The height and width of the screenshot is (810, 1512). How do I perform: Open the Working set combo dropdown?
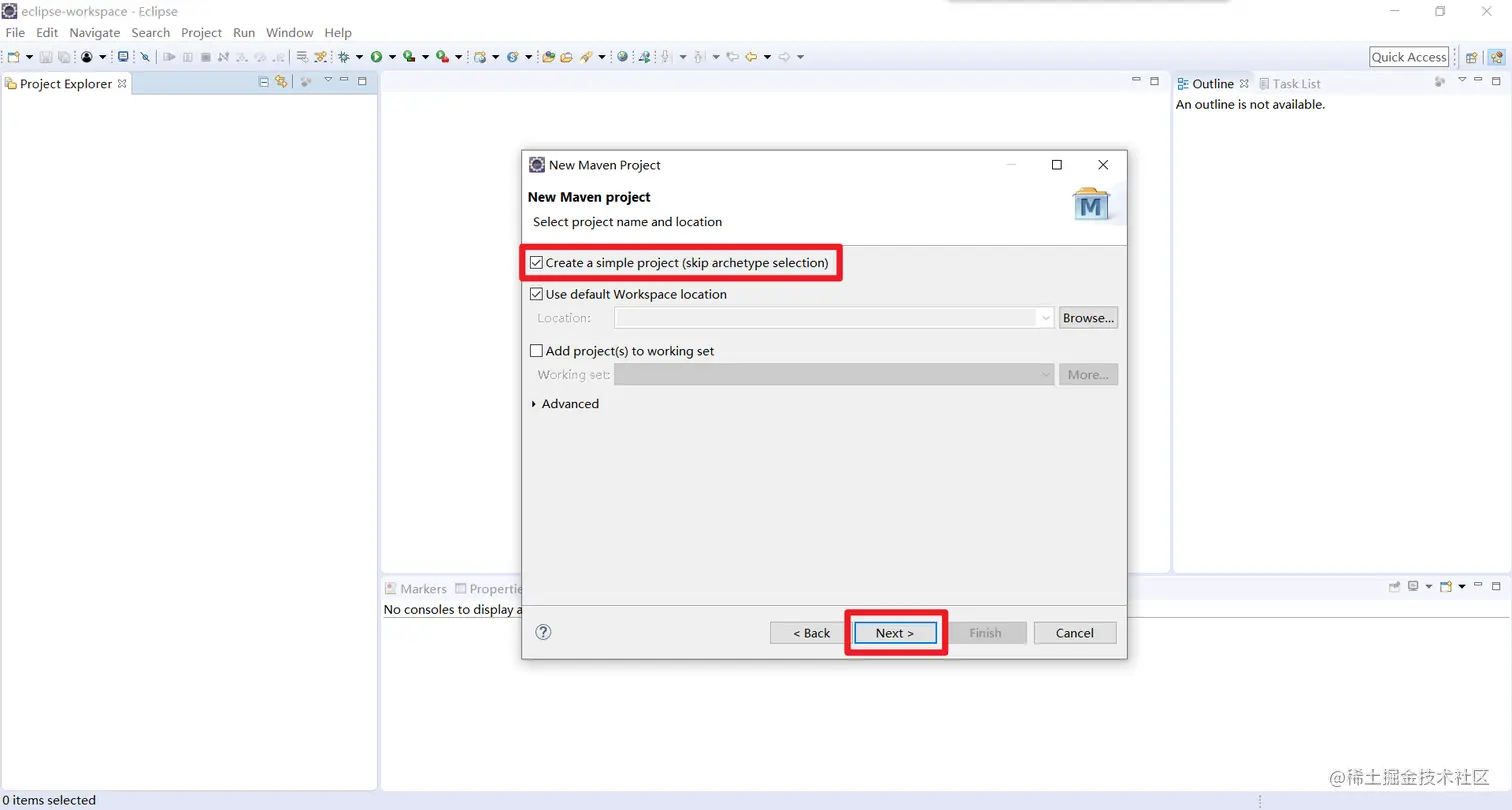(1046, 375)
